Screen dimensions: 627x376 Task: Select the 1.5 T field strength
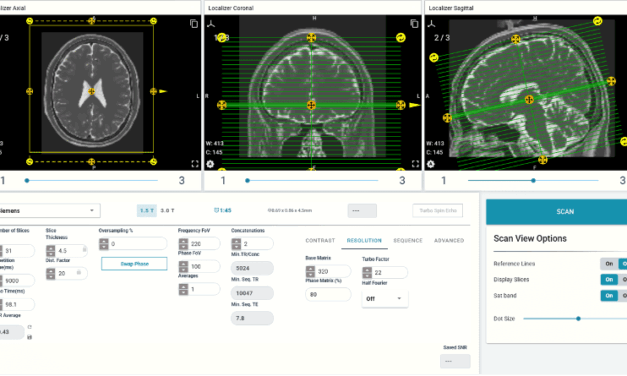(147, 210)
